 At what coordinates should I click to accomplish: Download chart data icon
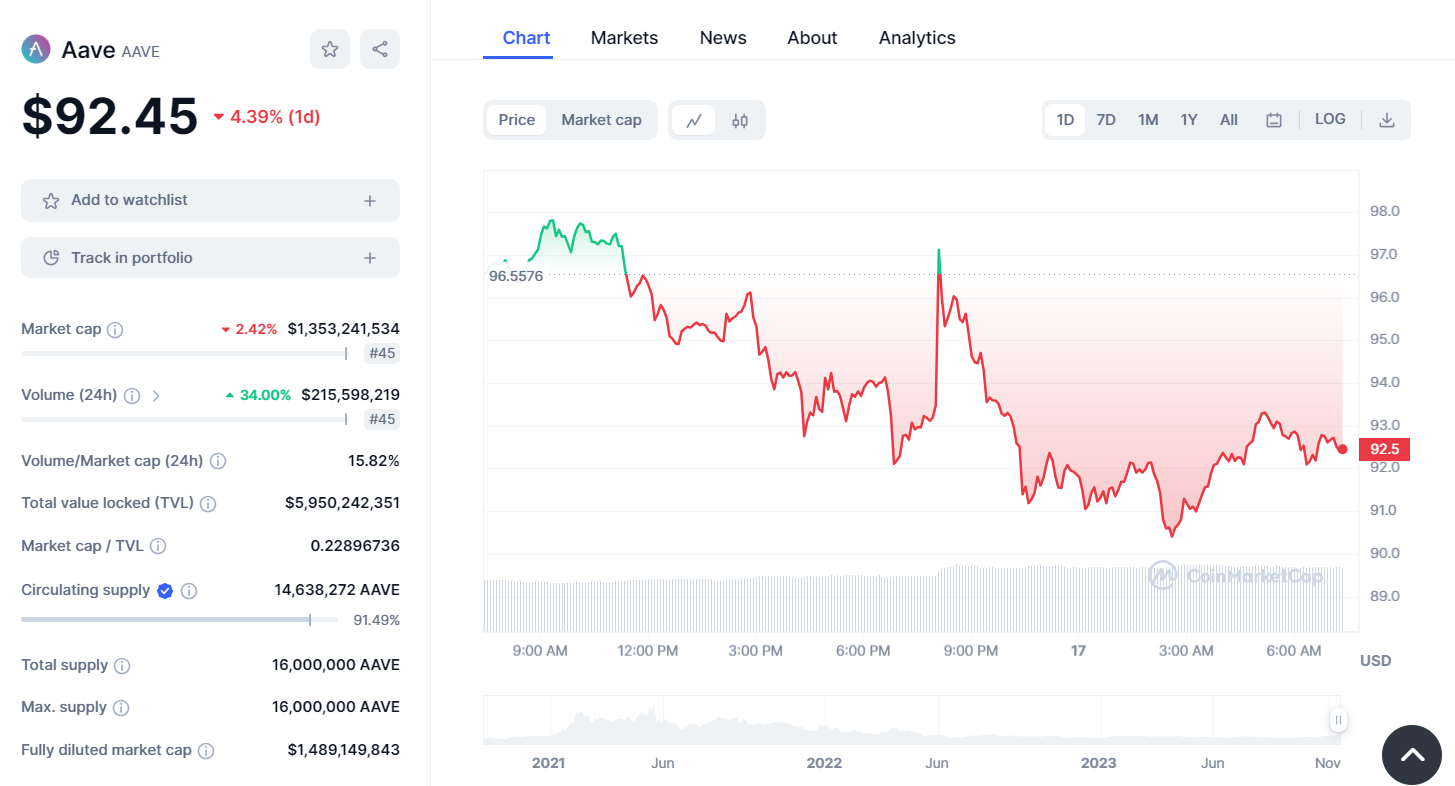[1387, 120]
